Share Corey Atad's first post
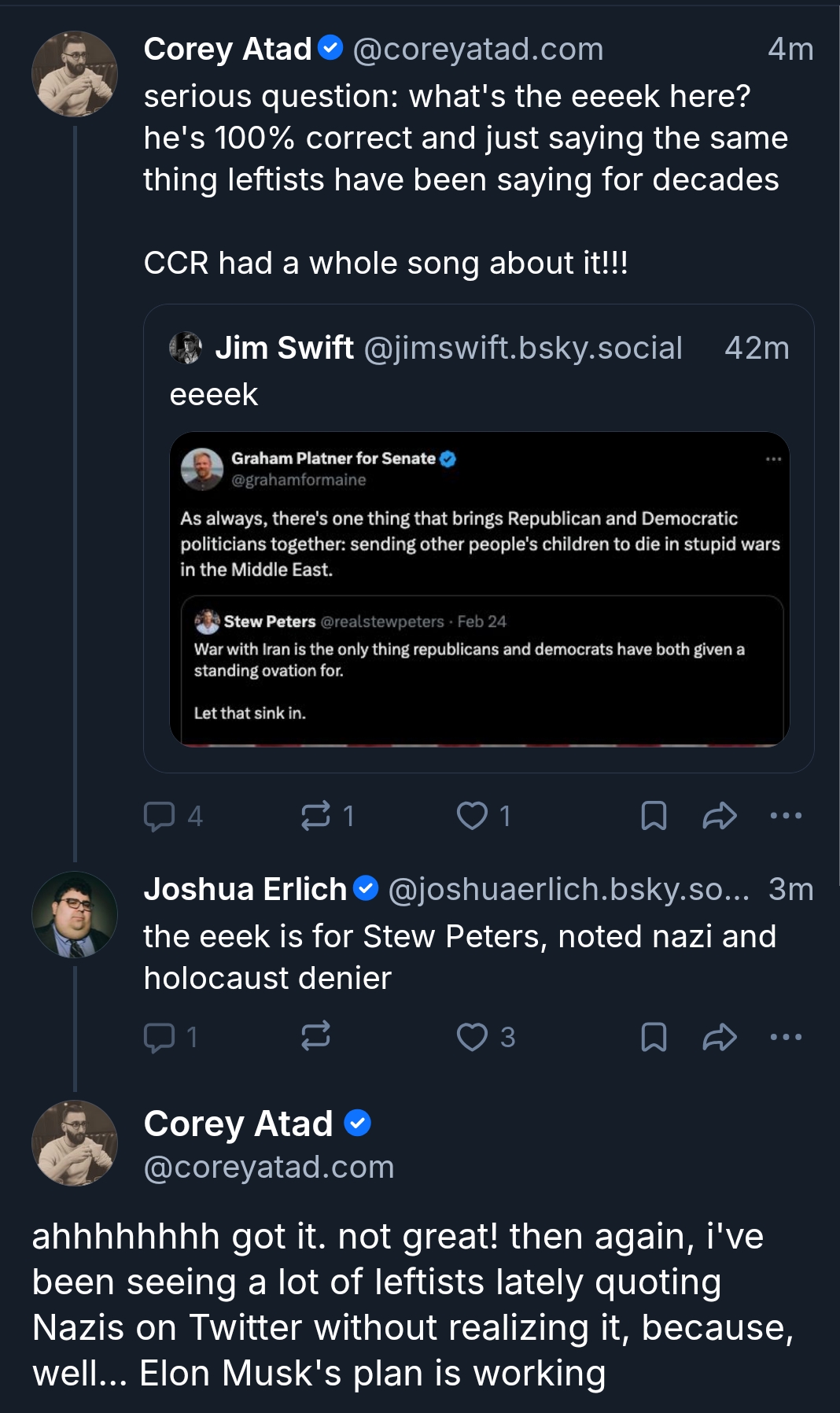The height and width of the screenshot is (1413, 840). click(x=719, y=816)
